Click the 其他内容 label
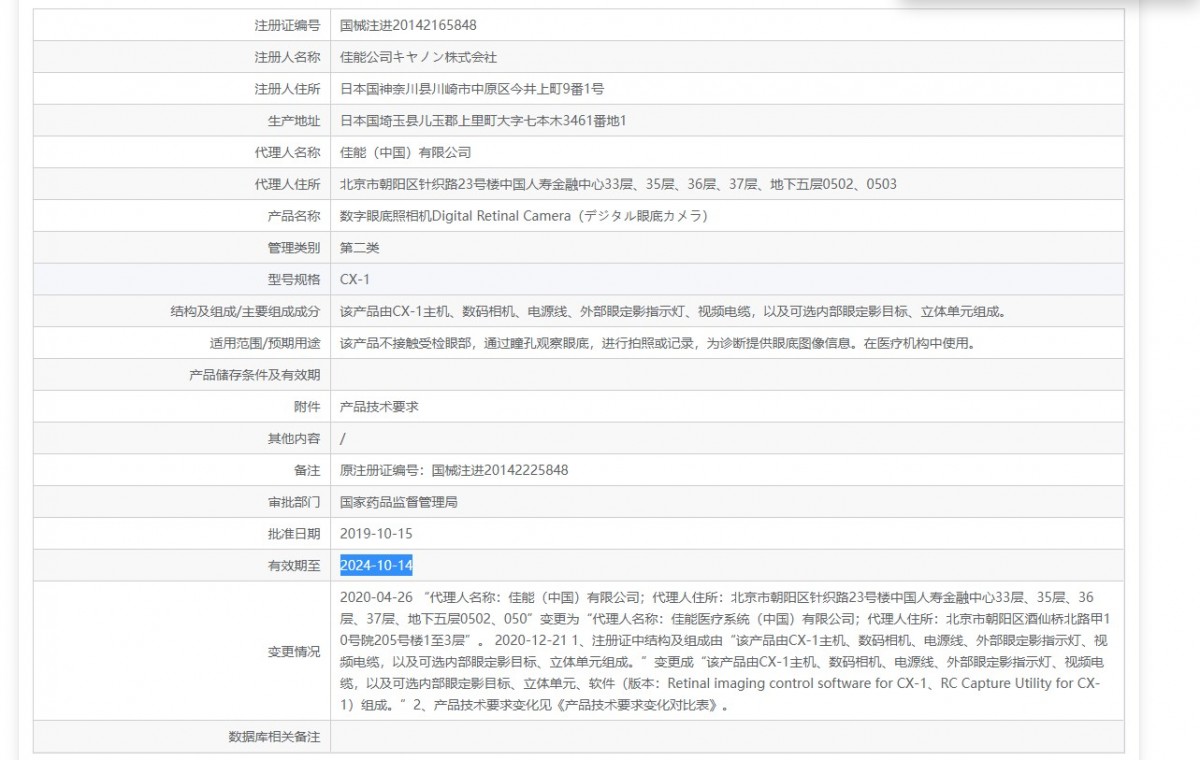Viewport: 1200px width, 760px height. click(294, 438)
